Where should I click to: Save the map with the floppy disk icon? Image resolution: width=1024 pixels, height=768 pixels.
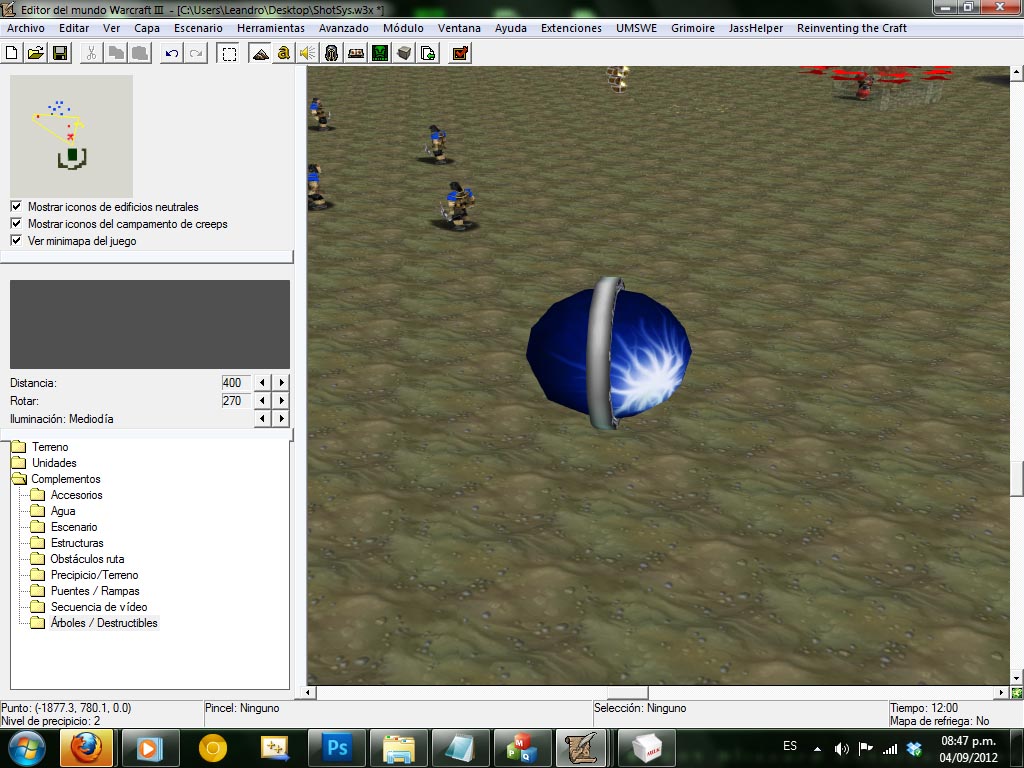[60, 54]
